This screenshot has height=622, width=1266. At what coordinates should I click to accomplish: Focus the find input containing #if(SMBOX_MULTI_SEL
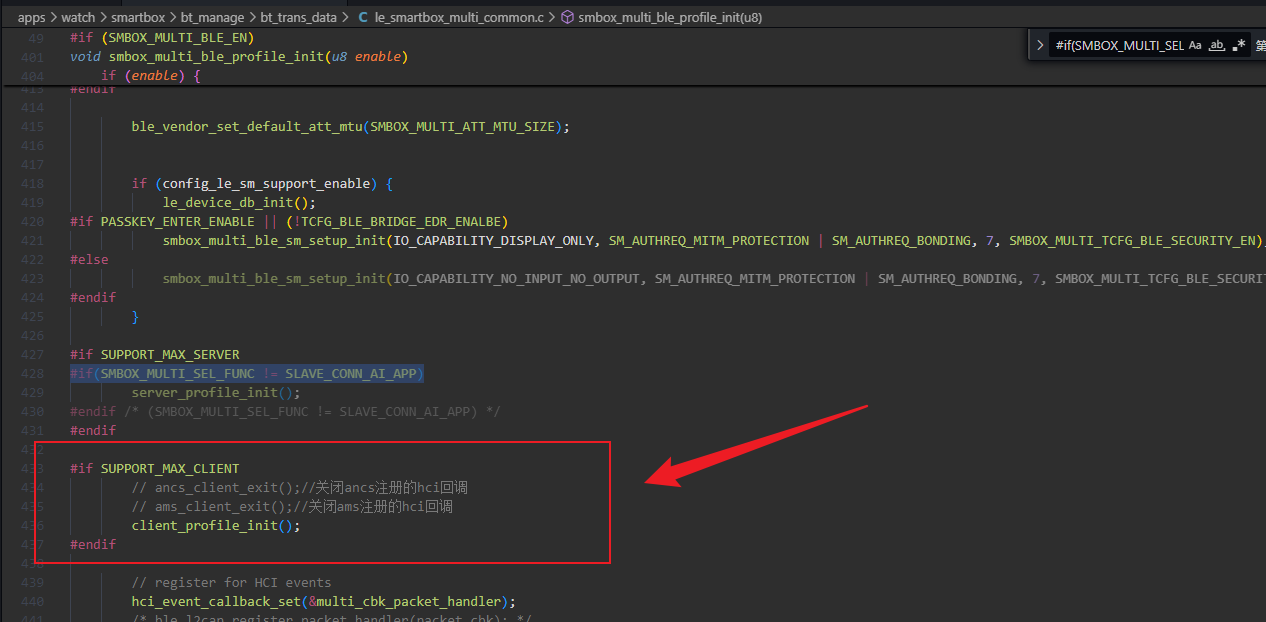click(1119, 46)
